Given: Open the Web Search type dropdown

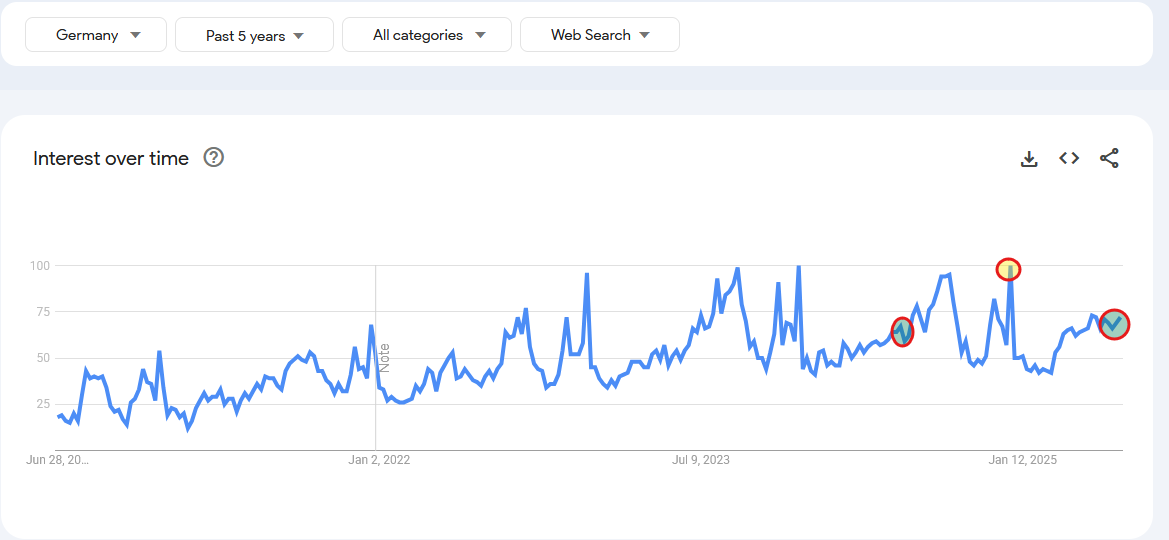Looking at the screenshot, I should coord(600,35).
